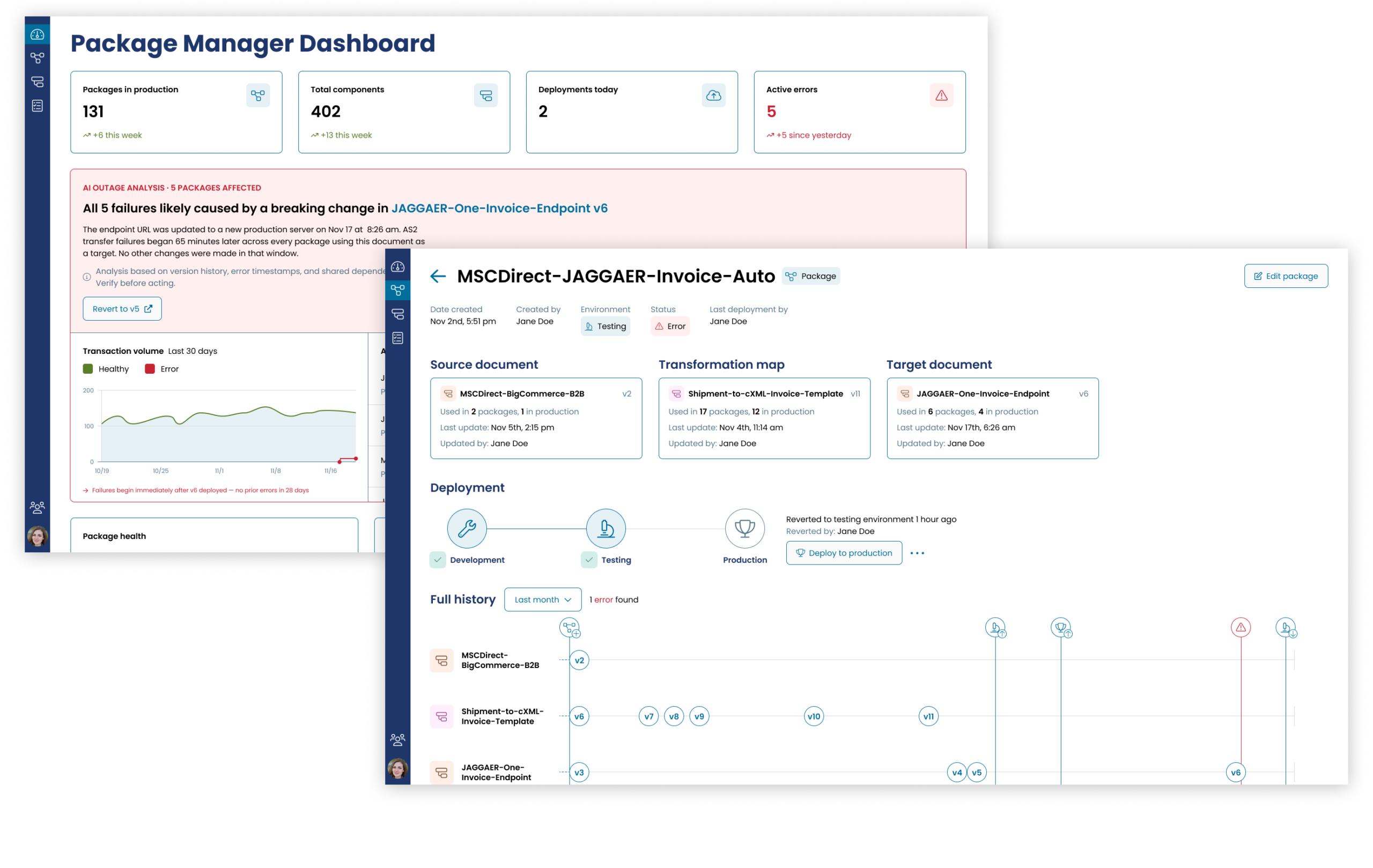Click the Packages in production card icon
Screen dimensions: 1373x868
tap(258, 95)
